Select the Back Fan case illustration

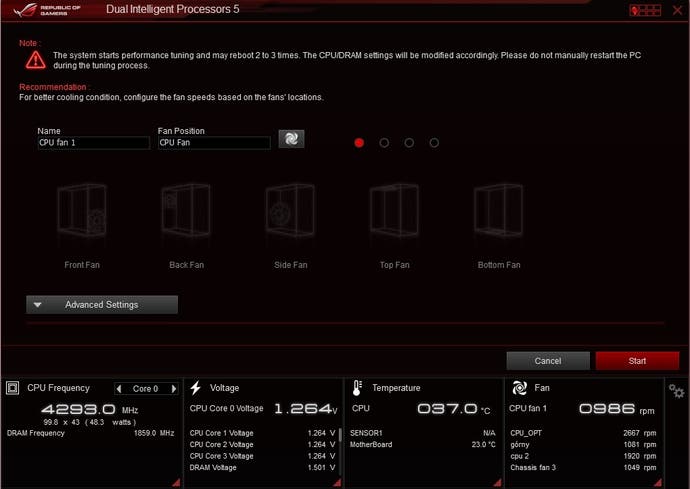point(186,210)
